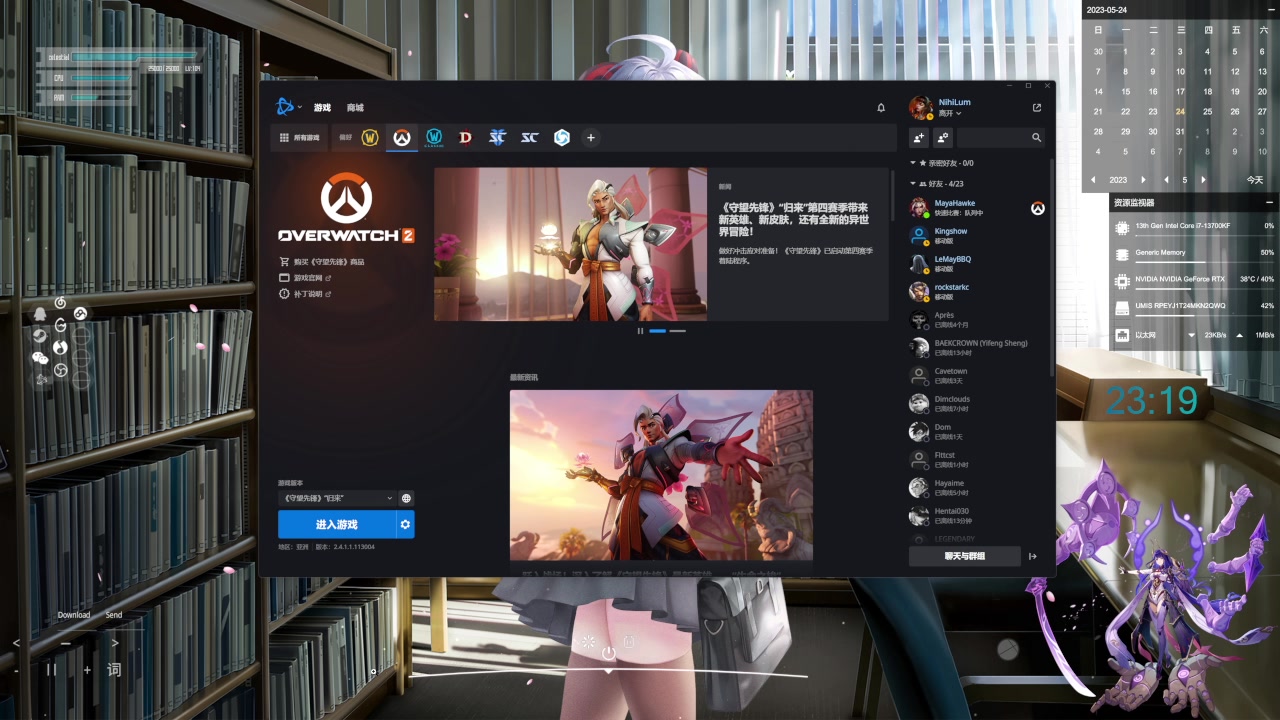Go to previous year in calendar
Image resolution: width=1280 pixels, height=720 pixels.
click(1093, 180)
